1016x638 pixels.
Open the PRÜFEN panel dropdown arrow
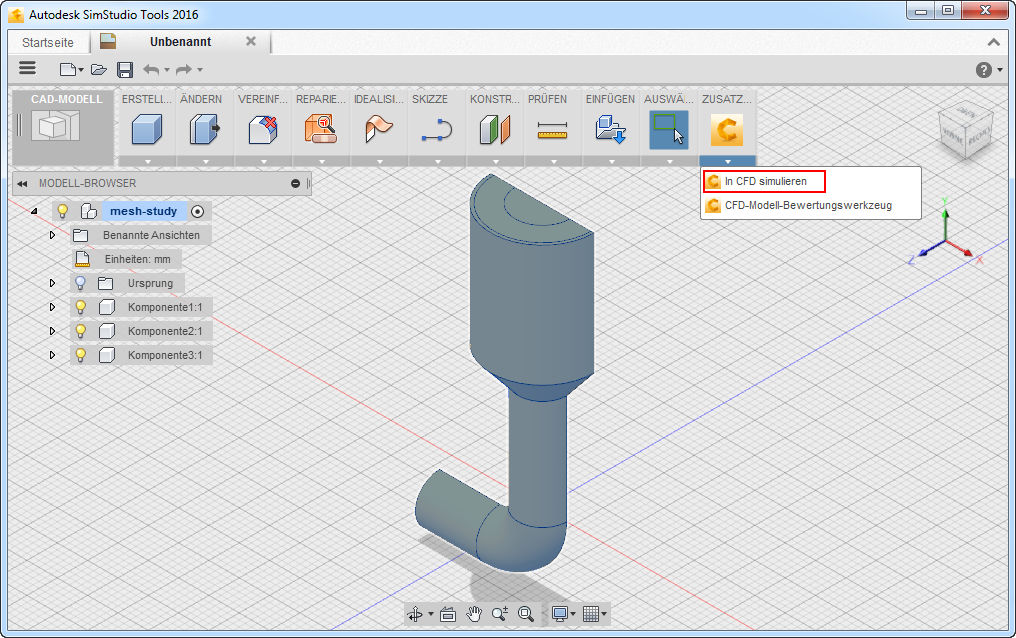tap(553, 161)
